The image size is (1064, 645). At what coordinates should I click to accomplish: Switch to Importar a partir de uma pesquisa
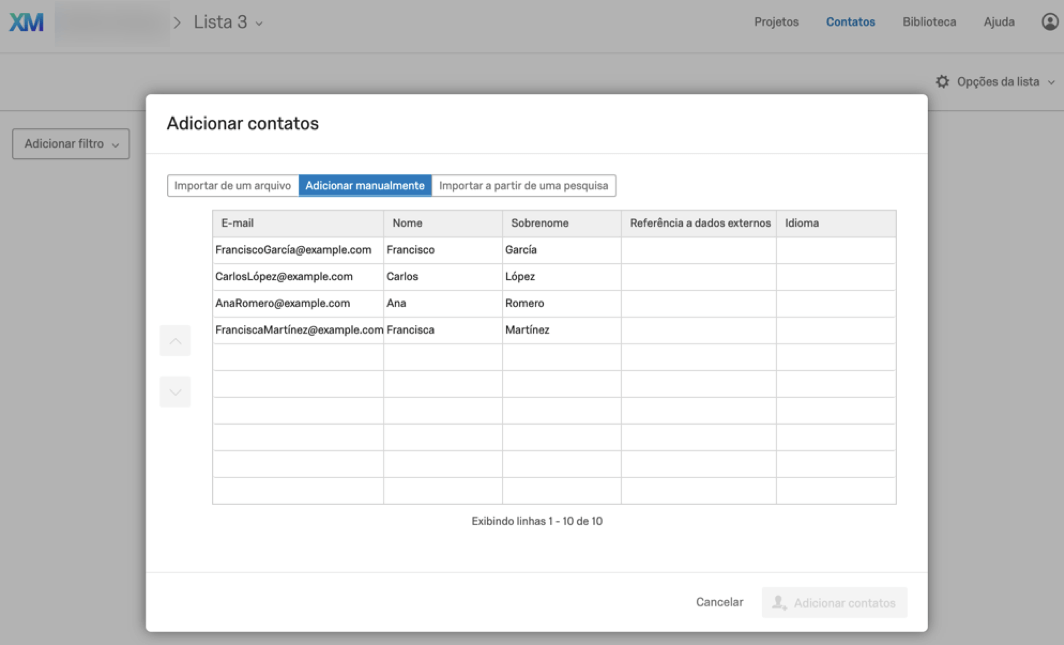[x=523, y=186]
